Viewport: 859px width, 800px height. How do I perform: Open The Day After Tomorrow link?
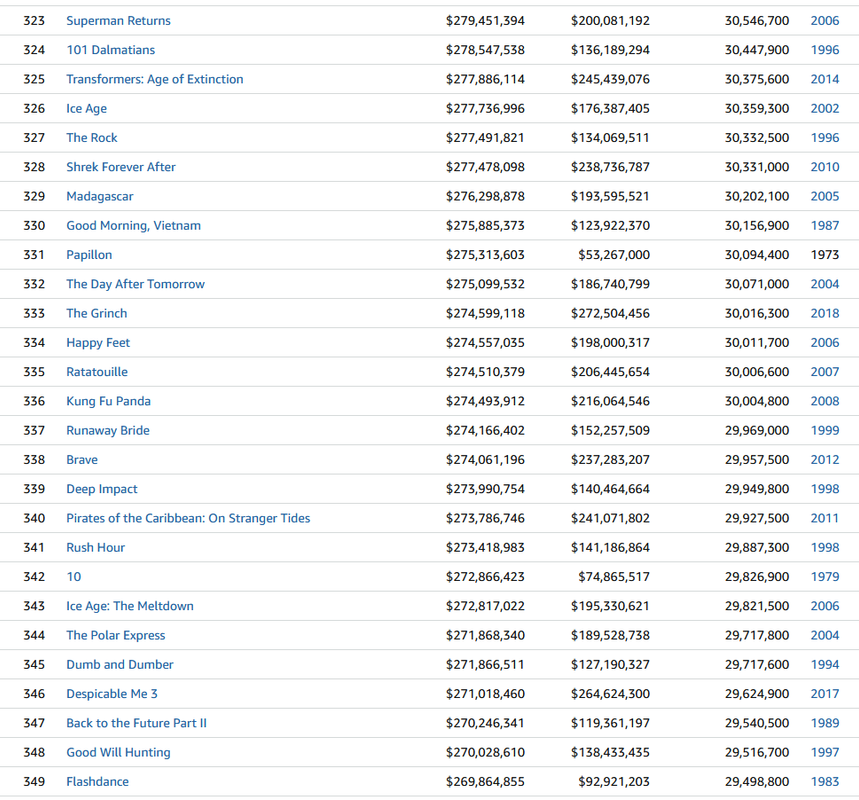135,284
